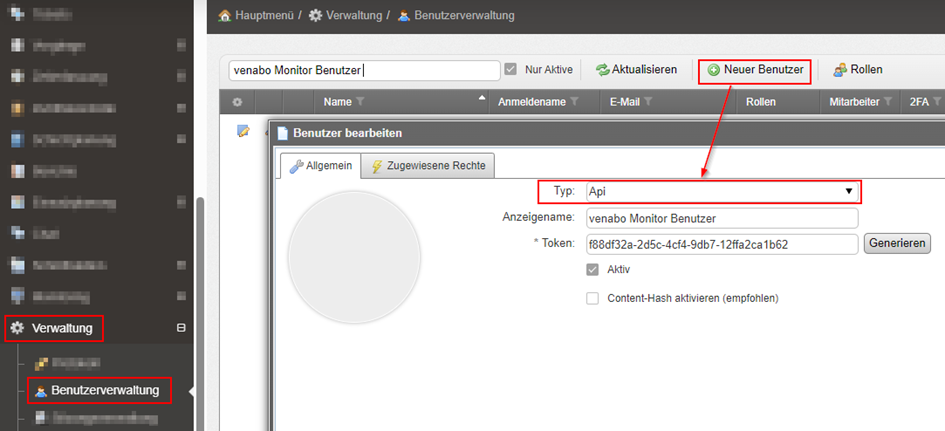Click the E-Mail column filter icon

(648, 102)
